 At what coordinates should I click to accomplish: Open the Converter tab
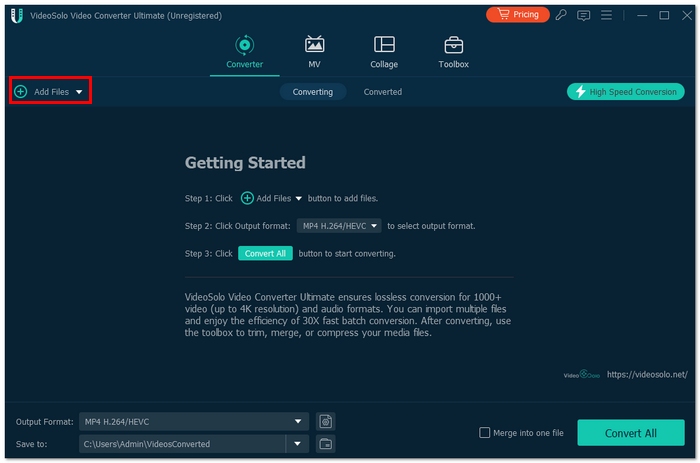[x=244, y=52]
